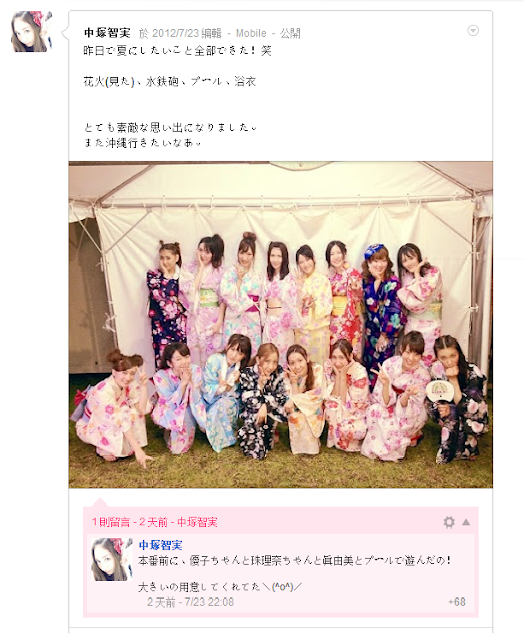Screen dimensions: 524x640
Task: Click 中塚智実 name in comment summary header
Action: tap(197, 522)
